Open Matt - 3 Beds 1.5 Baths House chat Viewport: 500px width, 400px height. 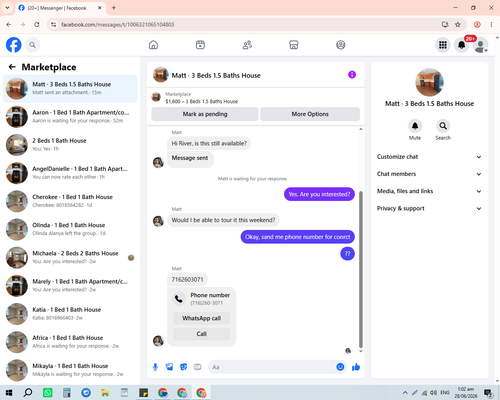[70, 88]
